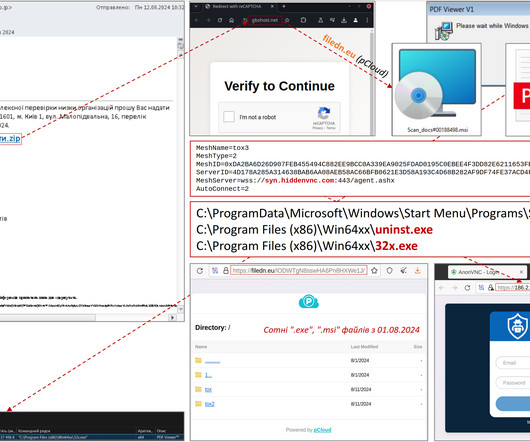Select the AnonVNC - Login tab

click(x=487, y=272)
